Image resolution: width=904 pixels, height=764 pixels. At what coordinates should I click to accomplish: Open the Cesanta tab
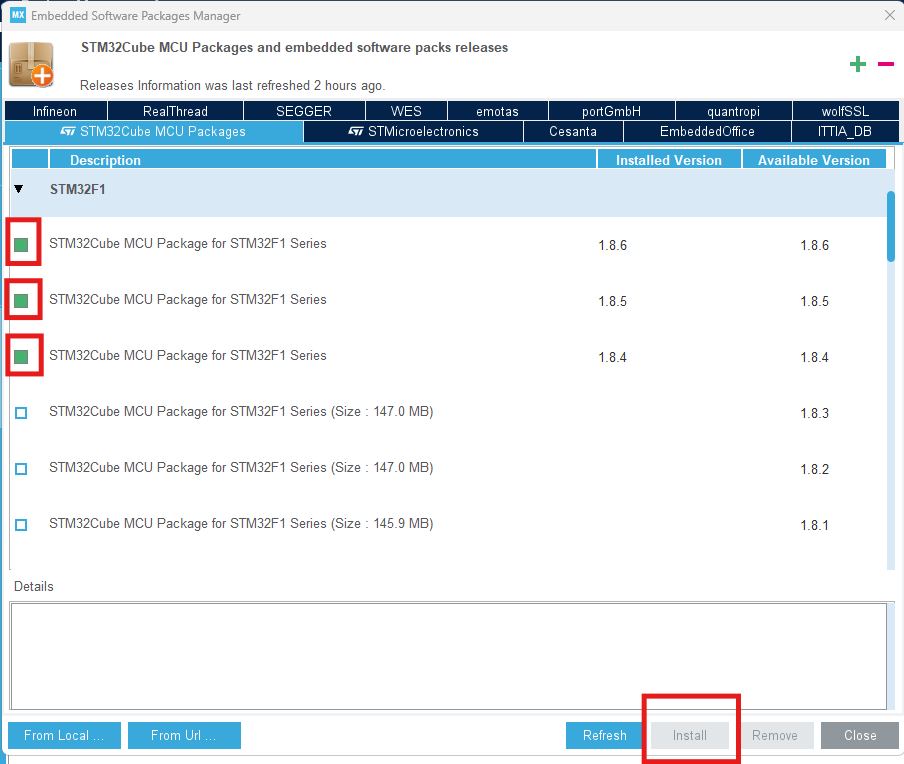[x=573, y=131]
